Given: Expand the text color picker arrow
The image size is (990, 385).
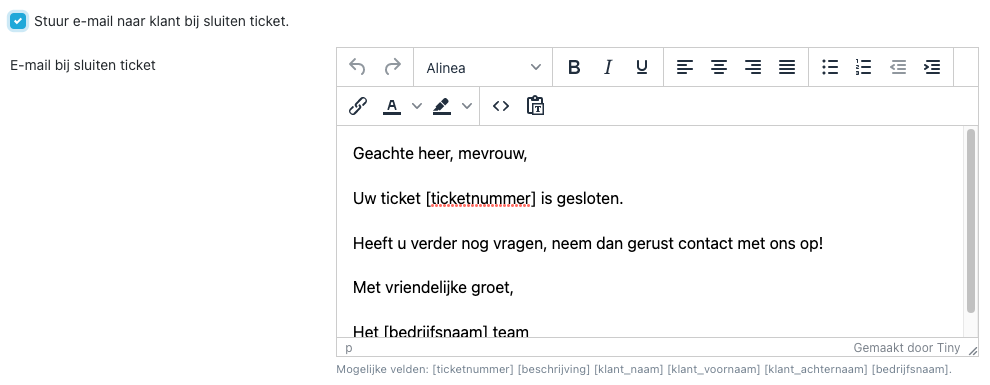Looking at the screenshot, I should tap(417, 106).
